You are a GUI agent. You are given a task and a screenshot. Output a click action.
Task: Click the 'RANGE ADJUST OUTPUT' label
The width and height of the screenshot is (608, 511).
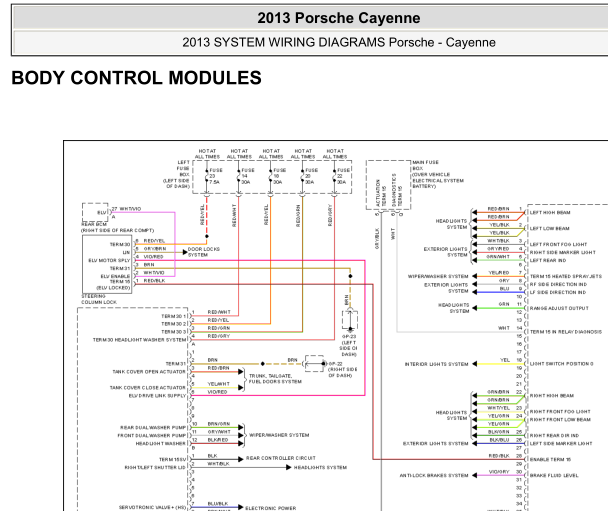tap(559, 308)
